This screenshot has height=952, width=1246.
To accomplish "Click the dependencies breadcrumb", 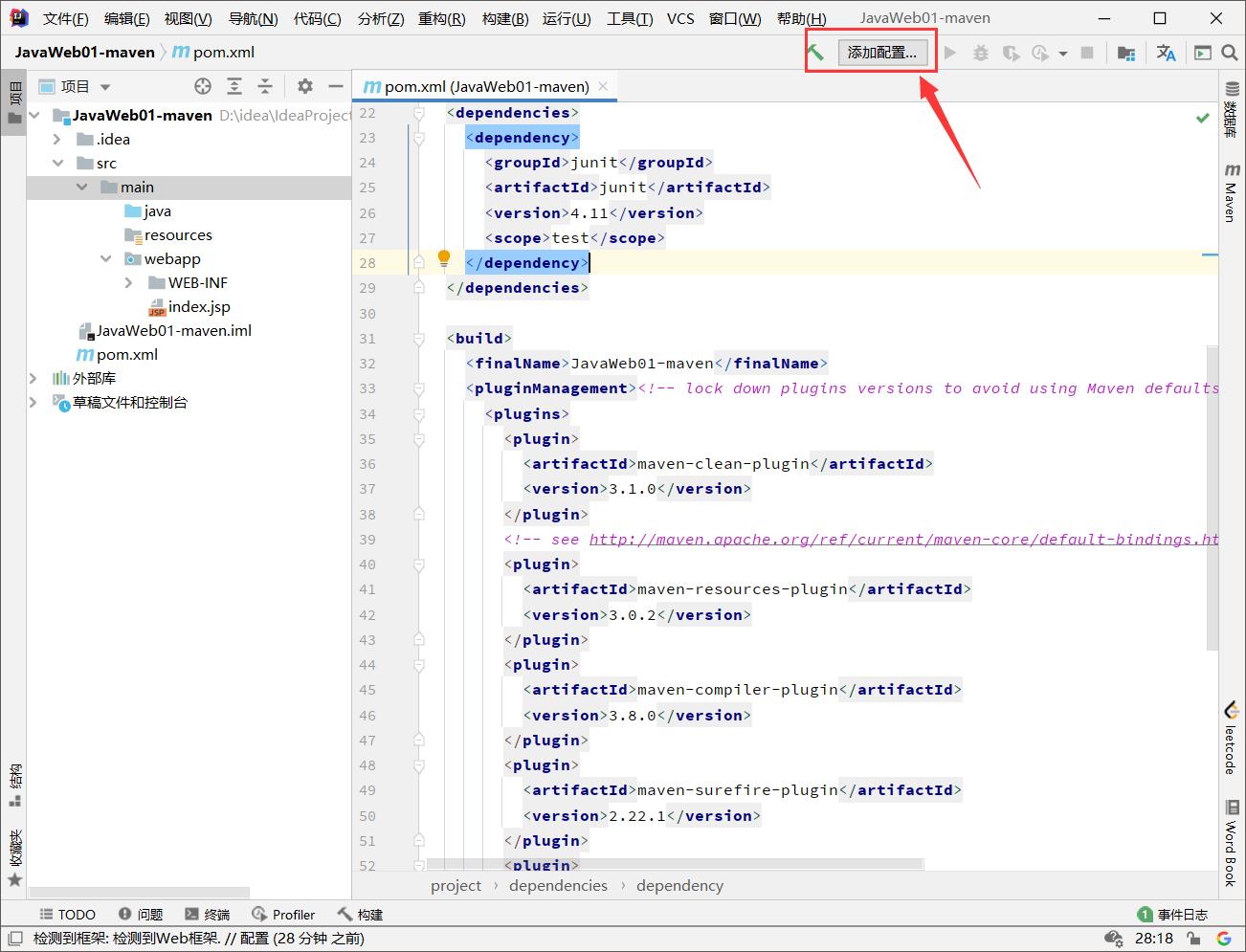I will (x=558, y=886).
